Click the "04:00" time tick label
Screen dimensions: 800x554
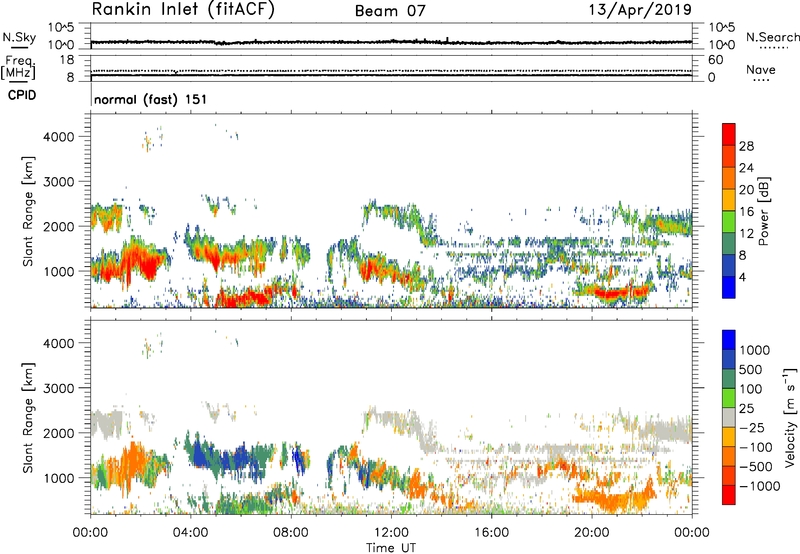190,533
